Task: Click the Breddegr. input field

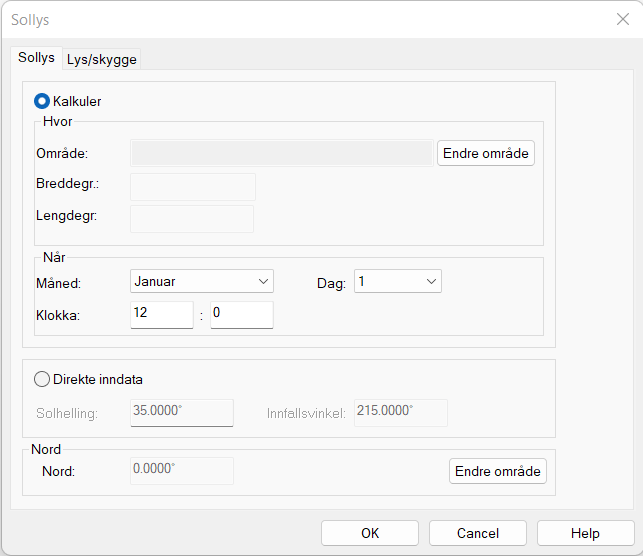Action: pos(193,187)
